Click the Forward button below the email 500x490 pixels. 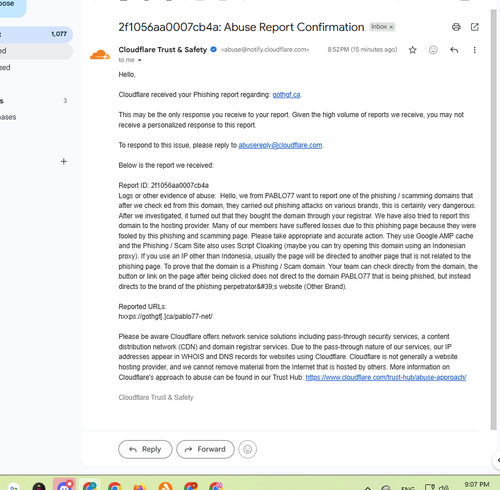coord(205,449)
